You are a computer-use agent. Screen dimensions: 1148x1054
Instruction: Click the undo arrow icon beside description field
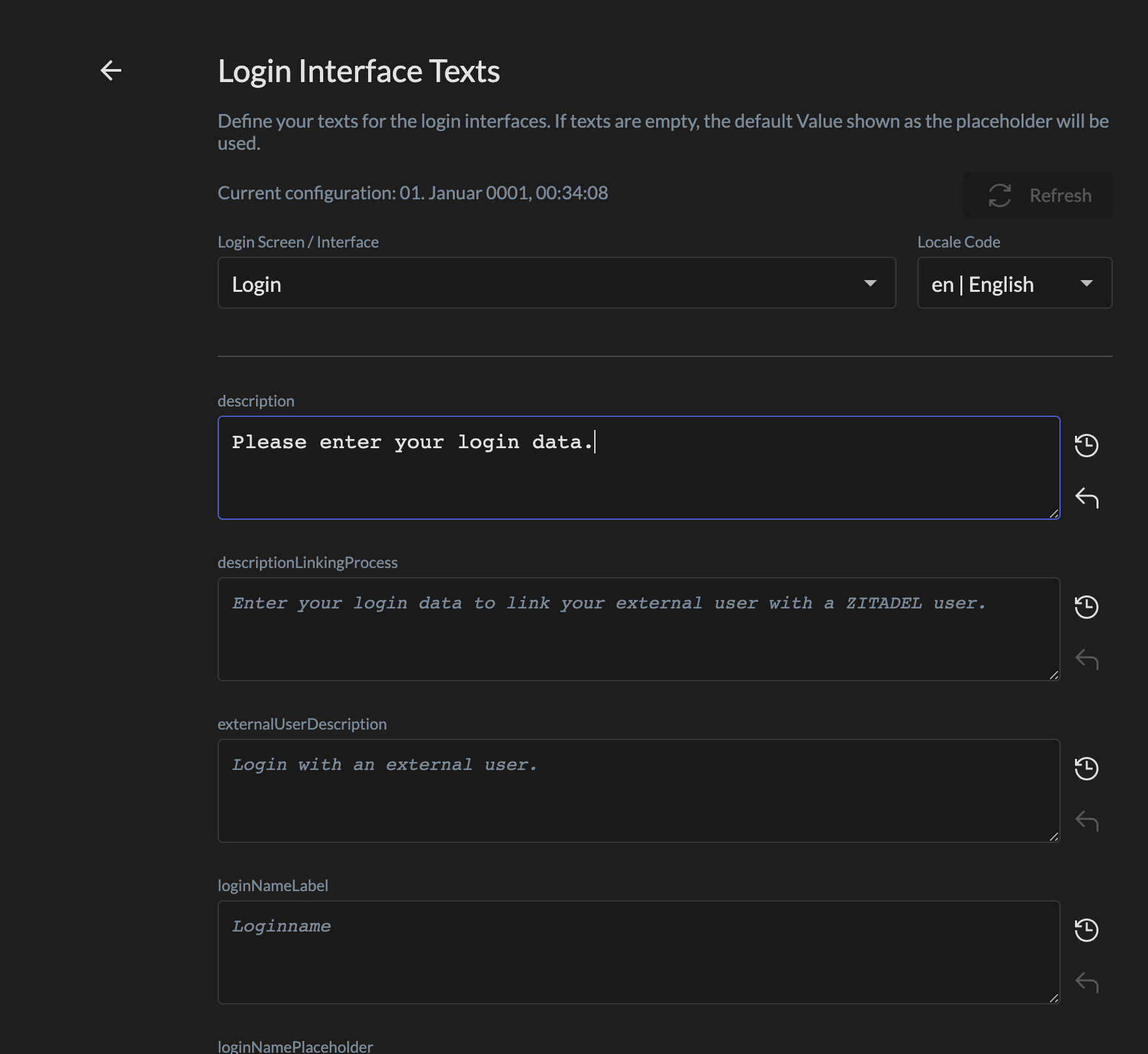point(1086,498)
